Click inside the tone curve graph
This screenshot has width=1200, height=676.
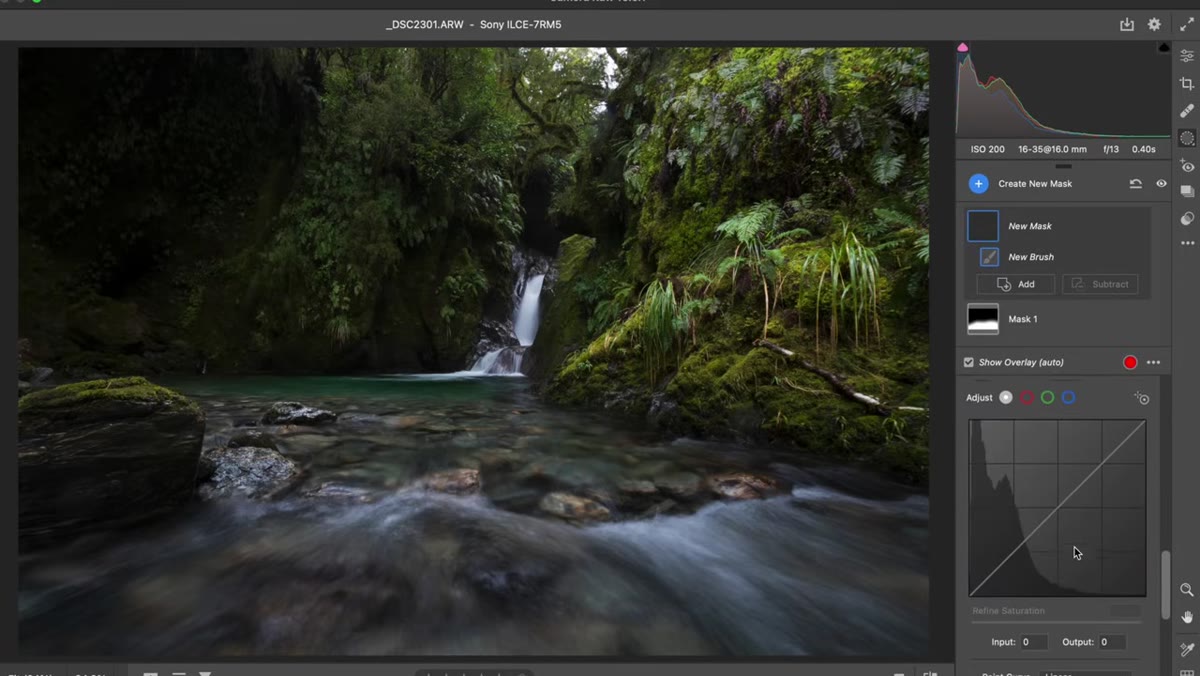pos(1057,508)
